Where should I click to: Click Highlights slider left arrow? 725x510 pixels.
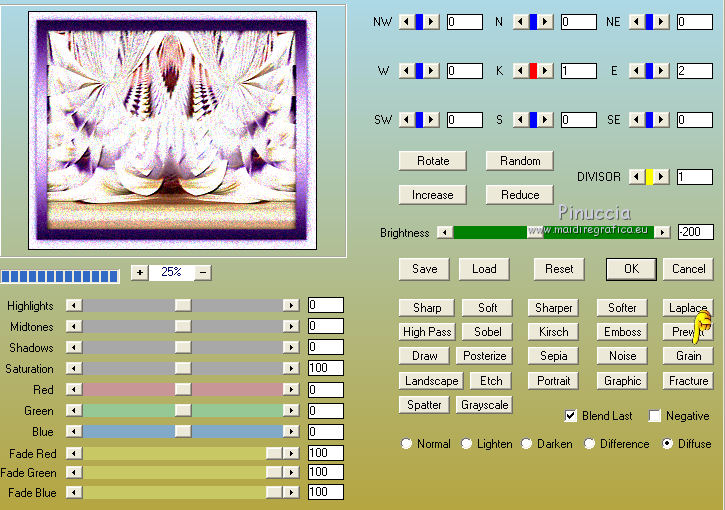point(74,305)
